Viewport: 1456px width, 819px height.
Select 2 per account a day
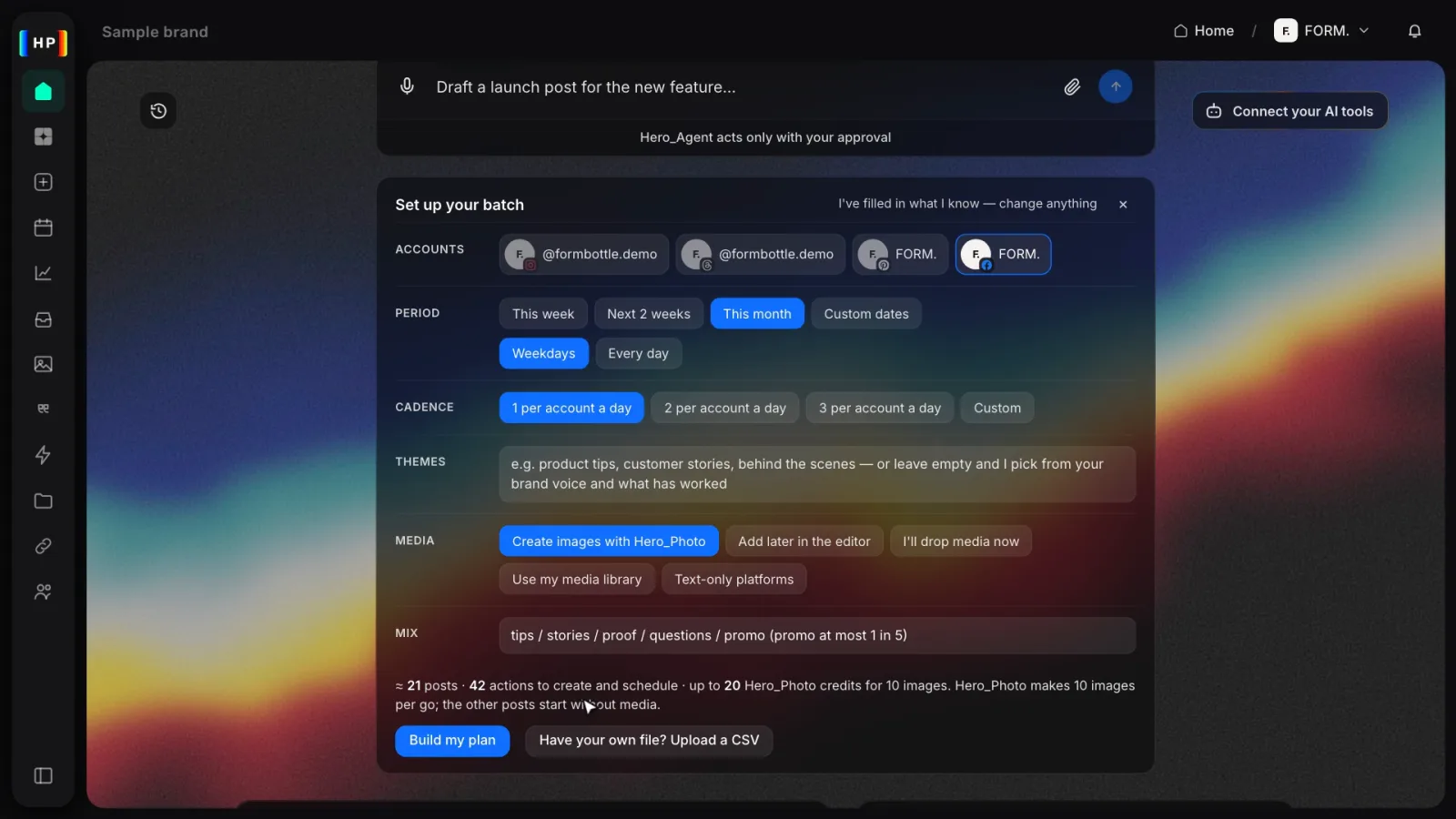tap(725, 408)
